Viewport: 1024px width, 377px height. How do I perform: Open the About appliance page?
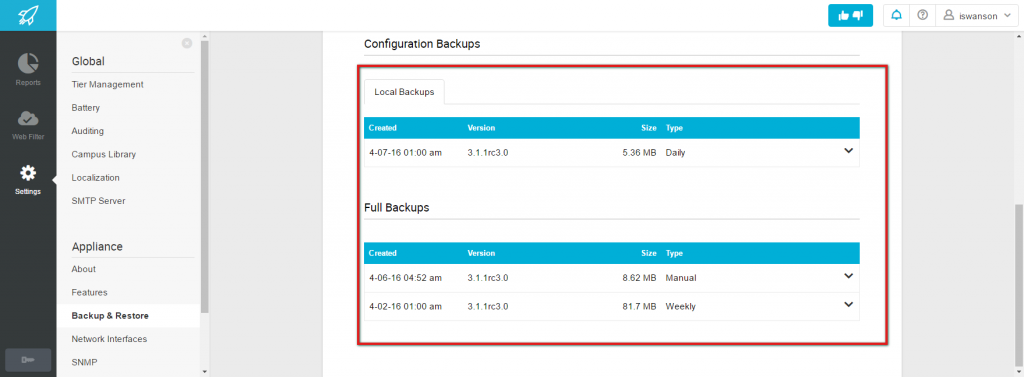(x=84, y=269)
